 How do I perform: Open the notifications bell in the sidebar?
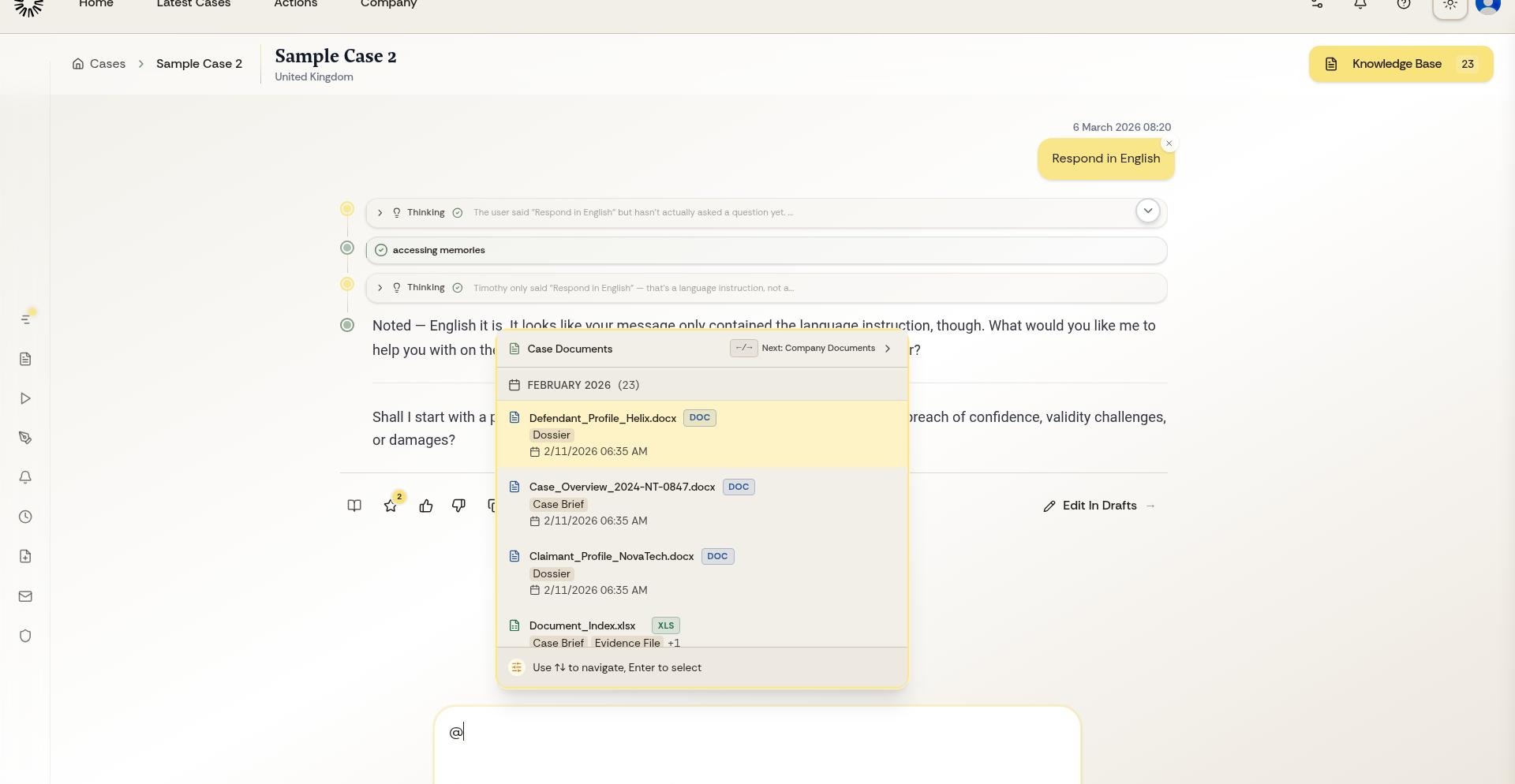pyautogui.click(x=25, y=477)
